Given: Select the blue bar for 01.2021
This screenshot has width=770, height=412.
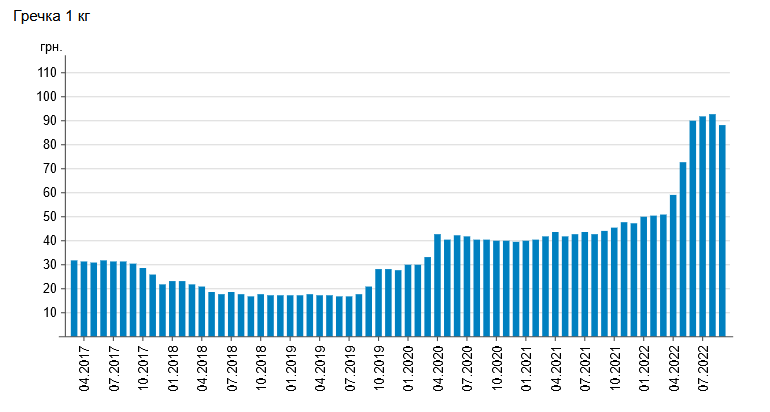Looking at the screenshot, I should (526, 289).
